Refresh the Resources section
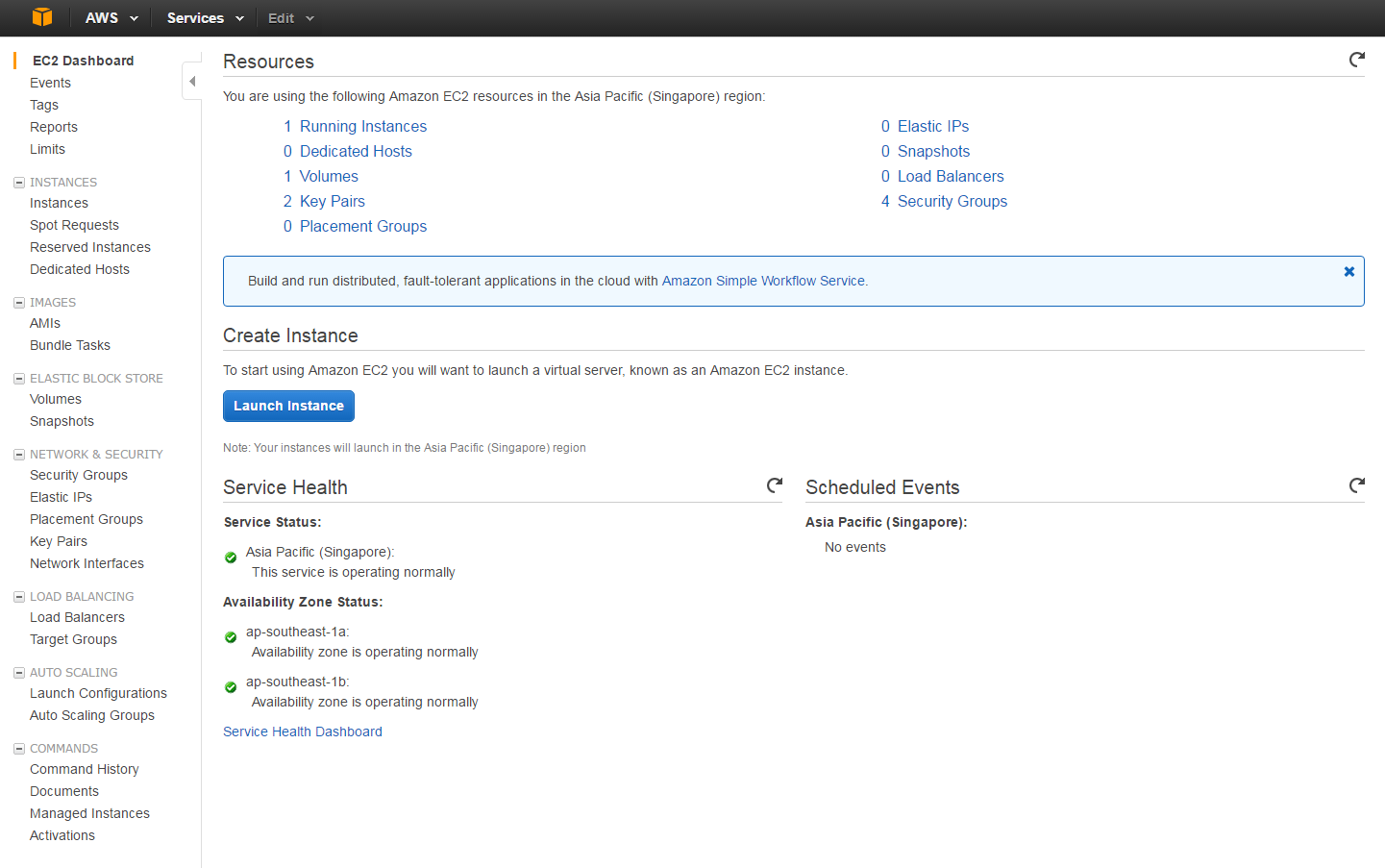 click(1355, 59)
